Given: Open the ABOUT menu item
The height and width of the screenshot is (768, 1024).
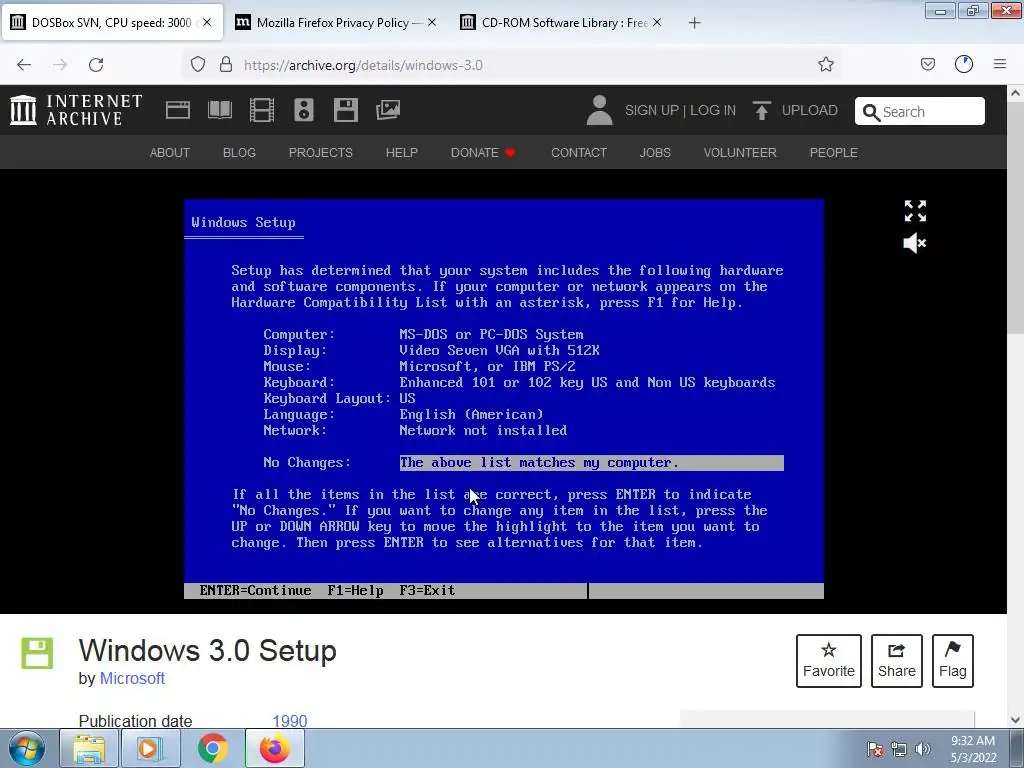Looking at the screenshot, I should point(170,153).
